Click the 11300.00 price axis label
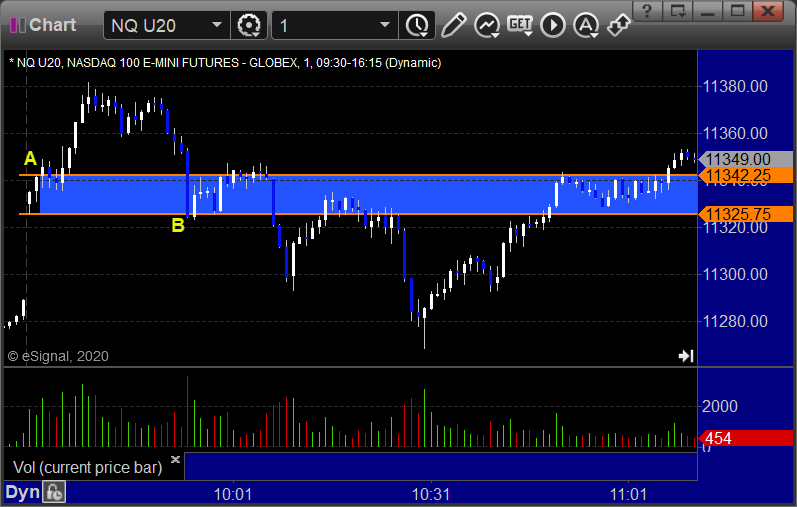 point(735,275)
